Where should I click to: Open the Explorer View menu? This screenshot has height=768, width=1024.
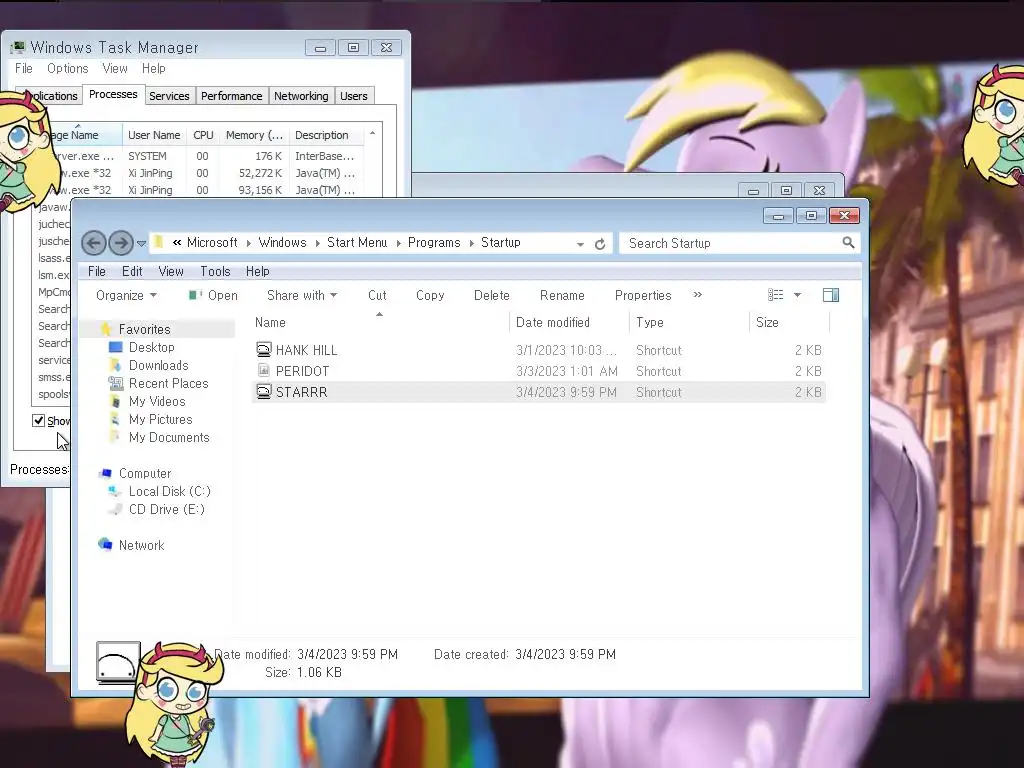(x=171, y=271)
